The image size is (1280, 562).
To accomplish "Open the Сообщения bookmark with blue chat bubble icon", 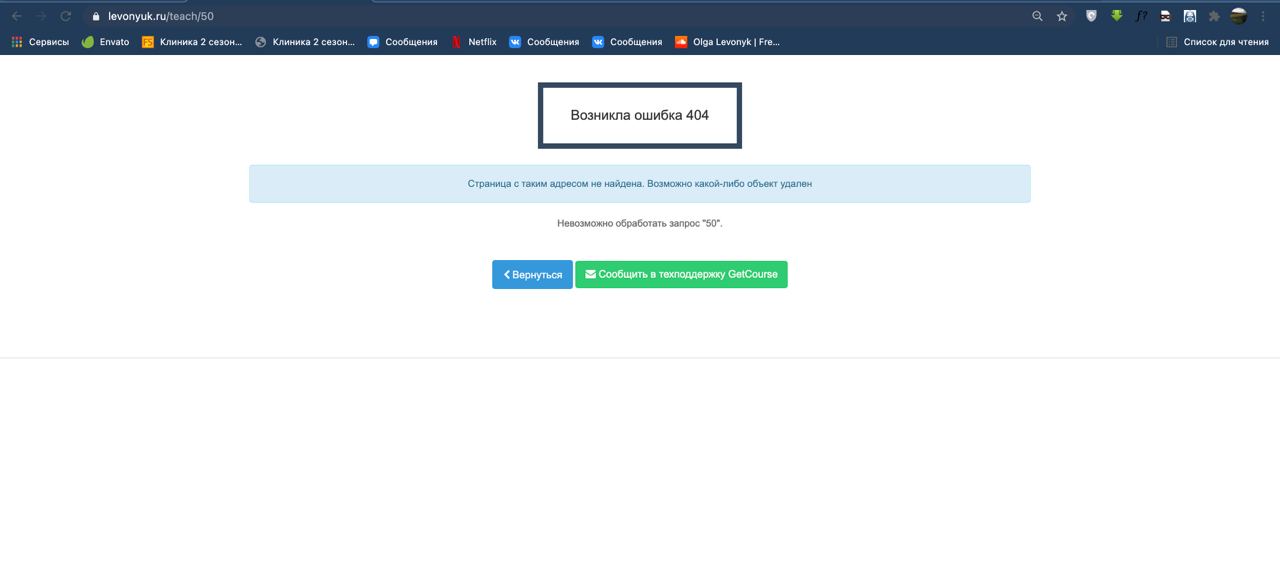I will coord(403,42).
